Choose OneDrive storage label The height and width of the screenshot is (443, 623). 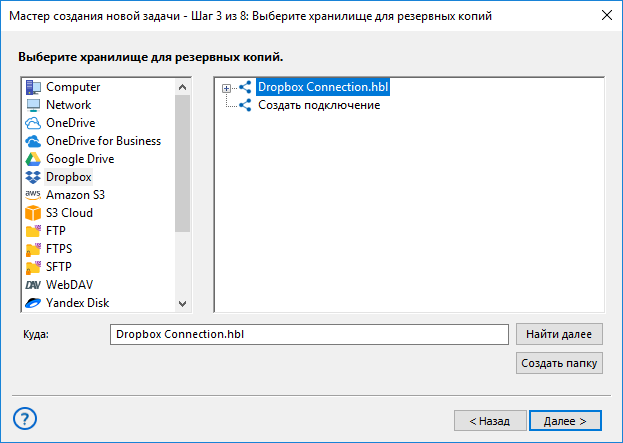pos(71,123)
